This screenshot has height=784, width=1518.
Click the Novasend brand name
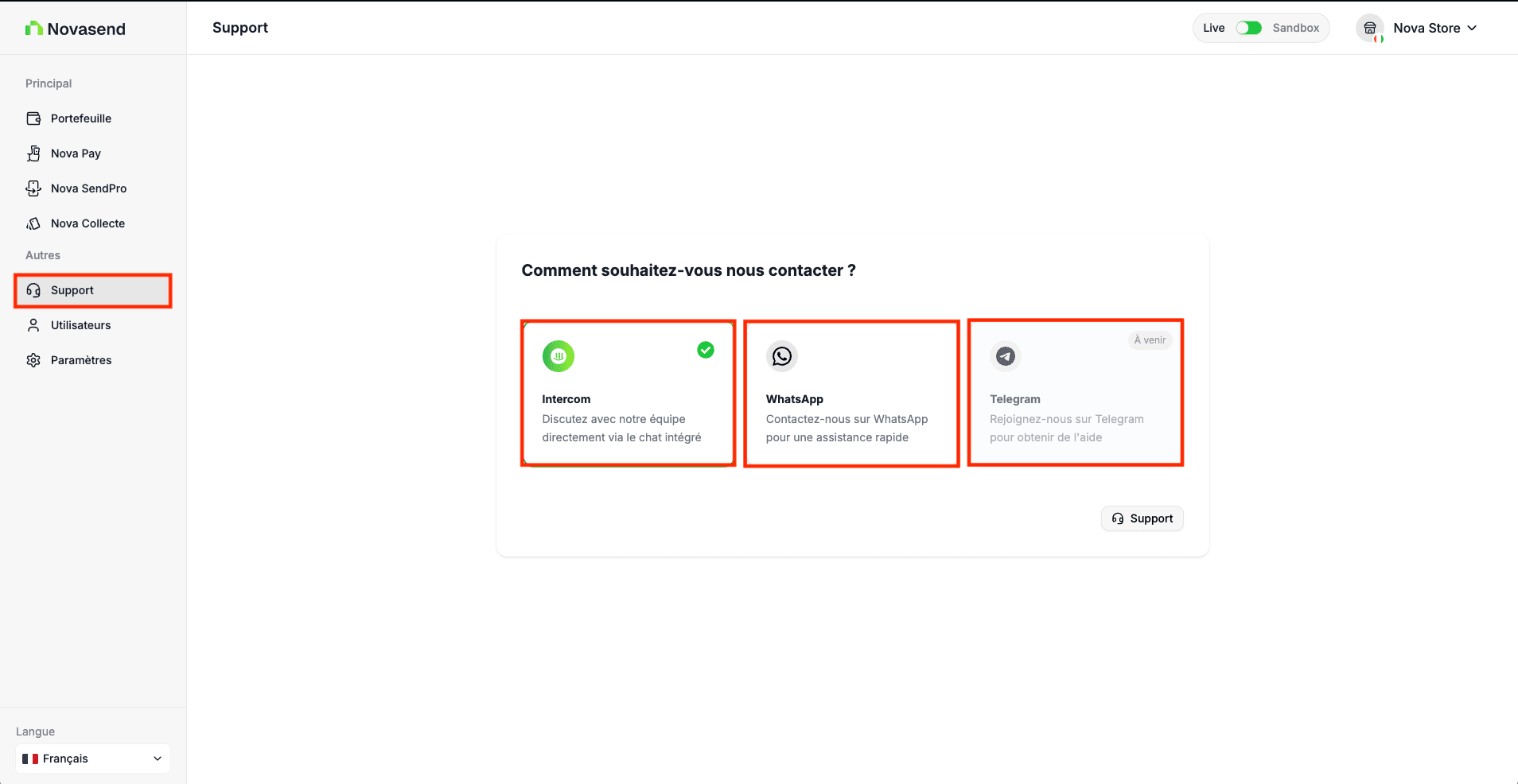[87, 29]
